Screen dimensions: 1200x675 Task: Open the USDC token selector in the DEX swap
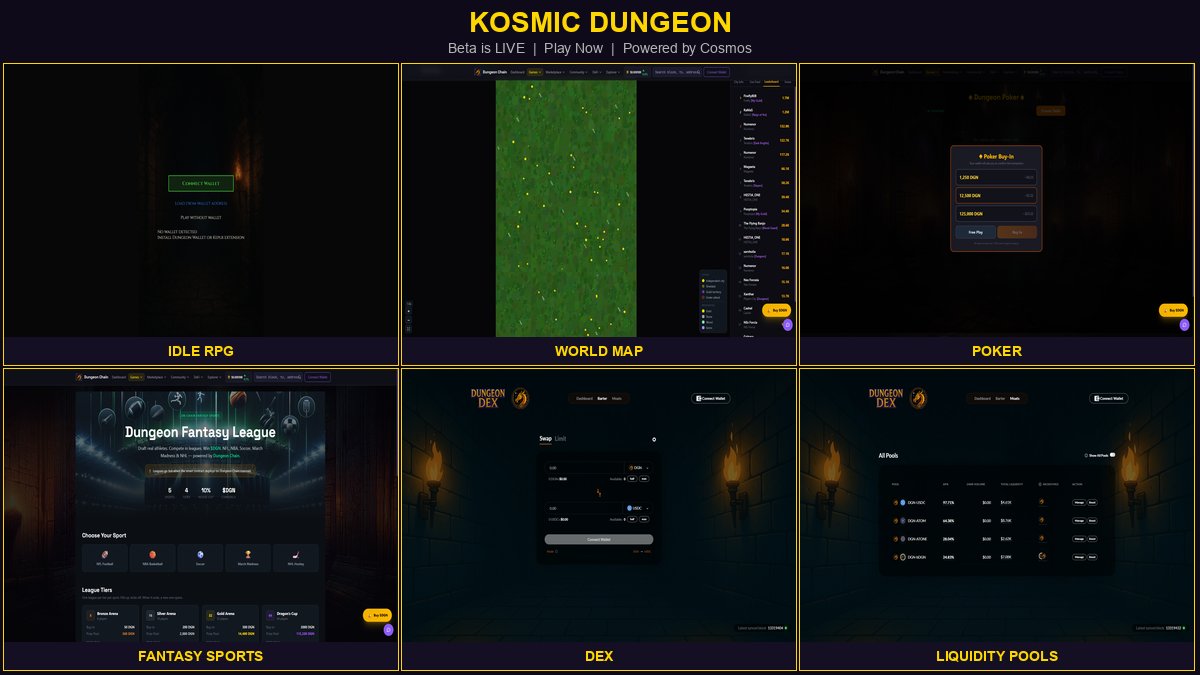point(638,508)
